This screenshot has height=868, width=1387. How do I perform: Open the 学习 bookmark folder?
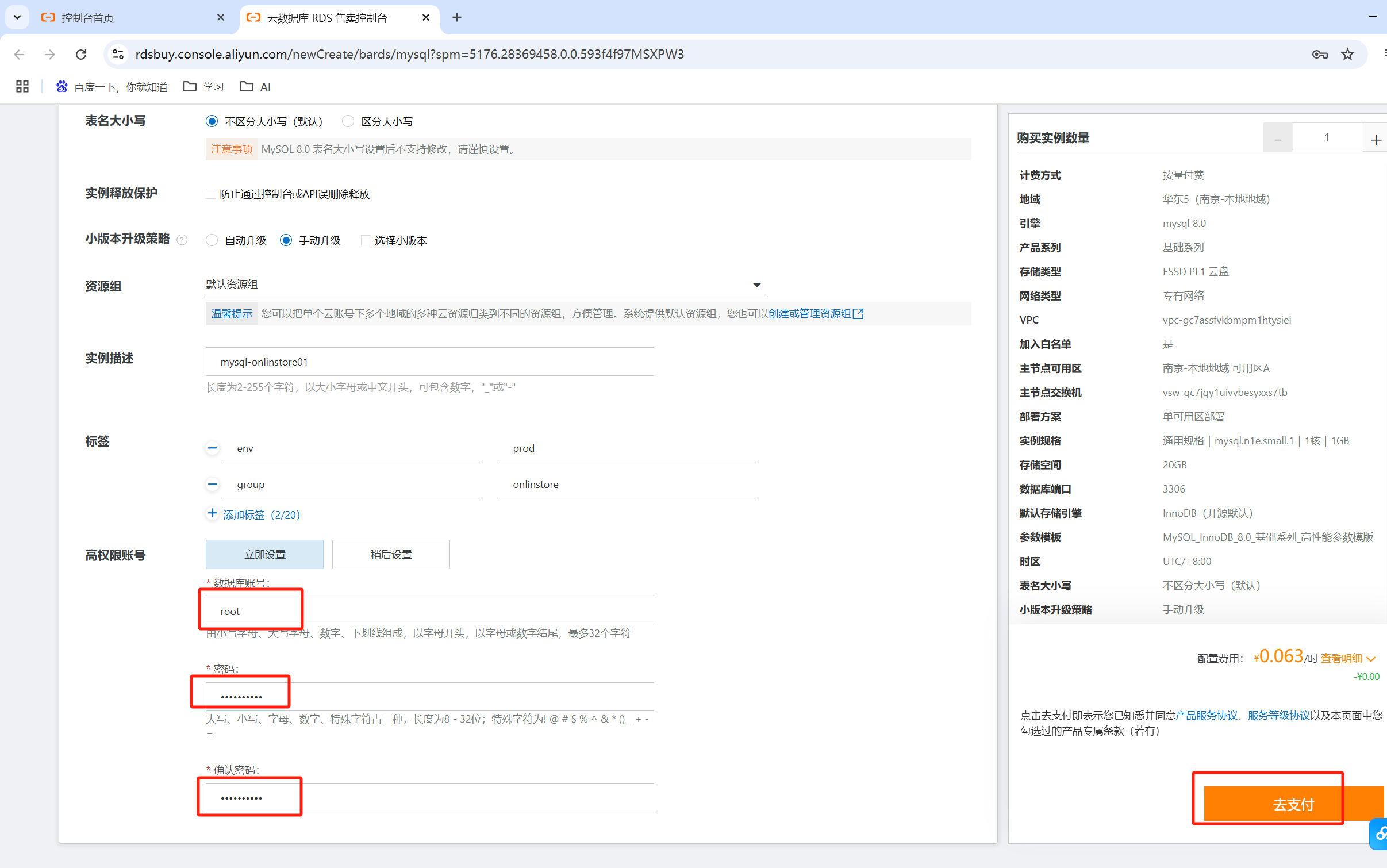click(203, 86)
